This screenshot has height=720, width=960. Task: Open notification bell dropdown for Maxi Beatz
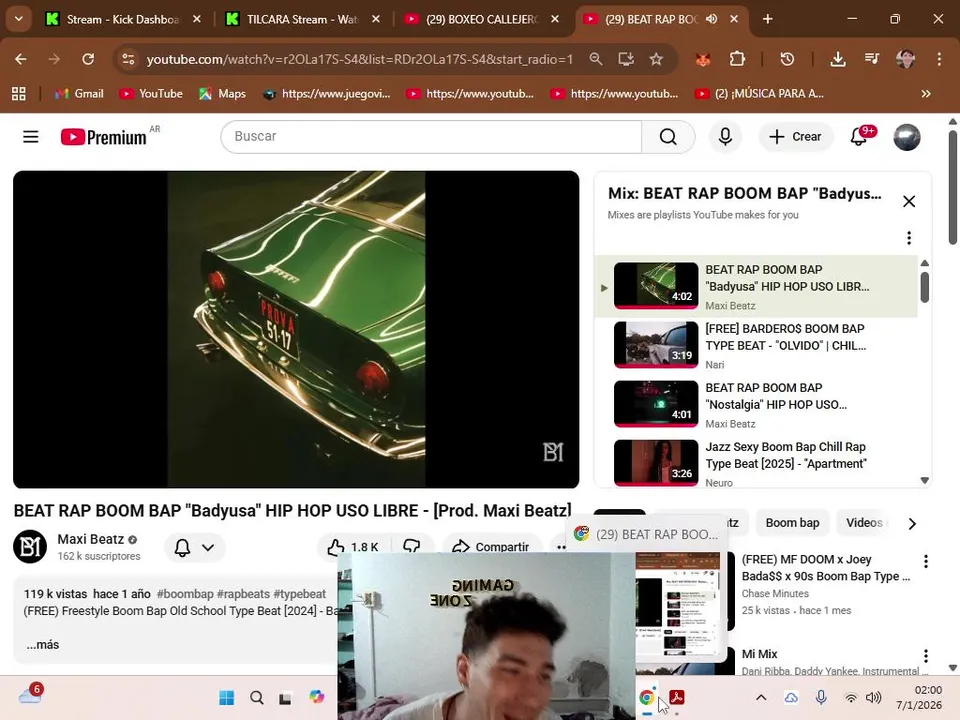(x=195, y=547)
